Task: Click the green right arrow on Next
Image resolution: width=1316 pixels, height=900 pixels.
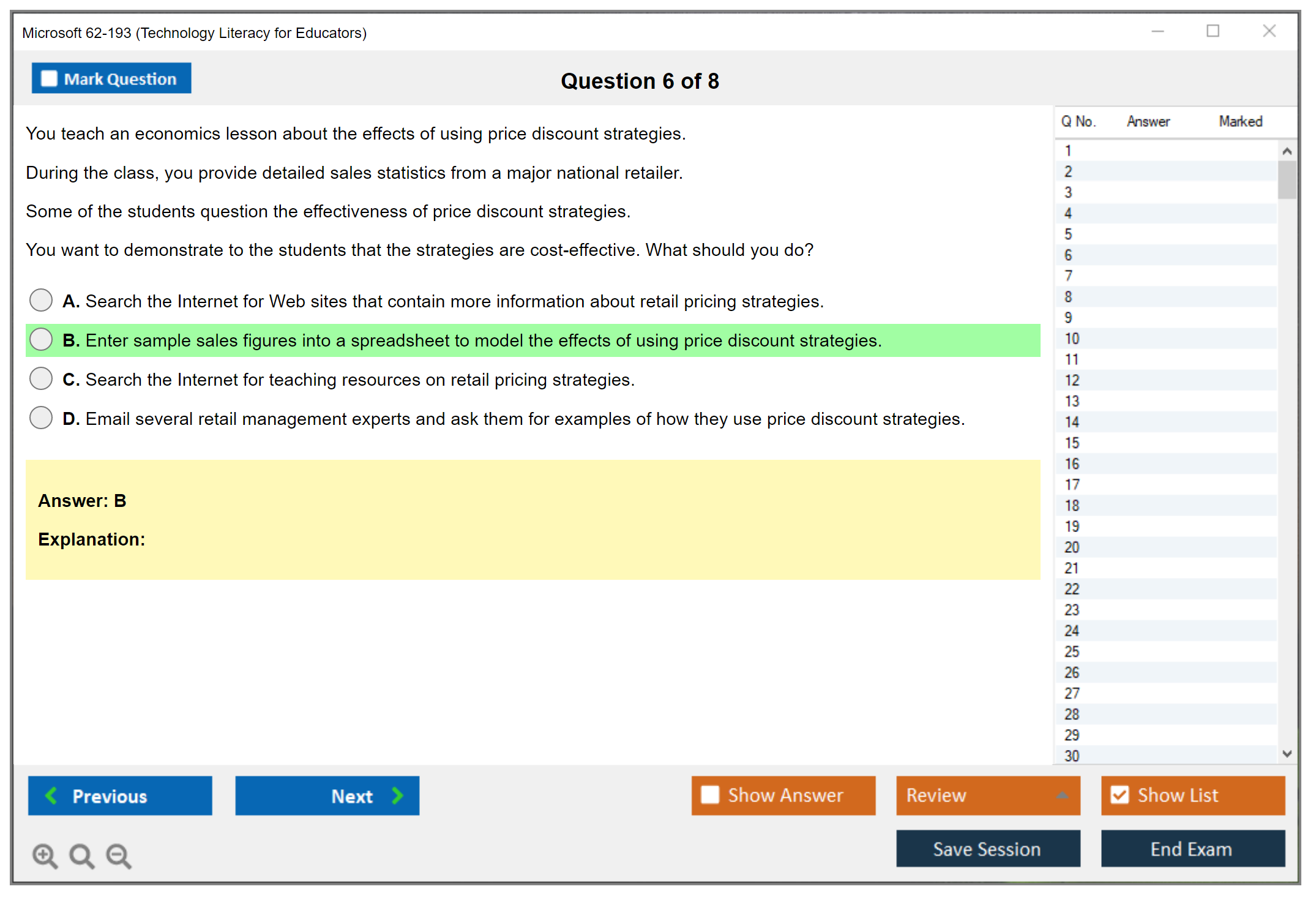Action: coord(397,795)
